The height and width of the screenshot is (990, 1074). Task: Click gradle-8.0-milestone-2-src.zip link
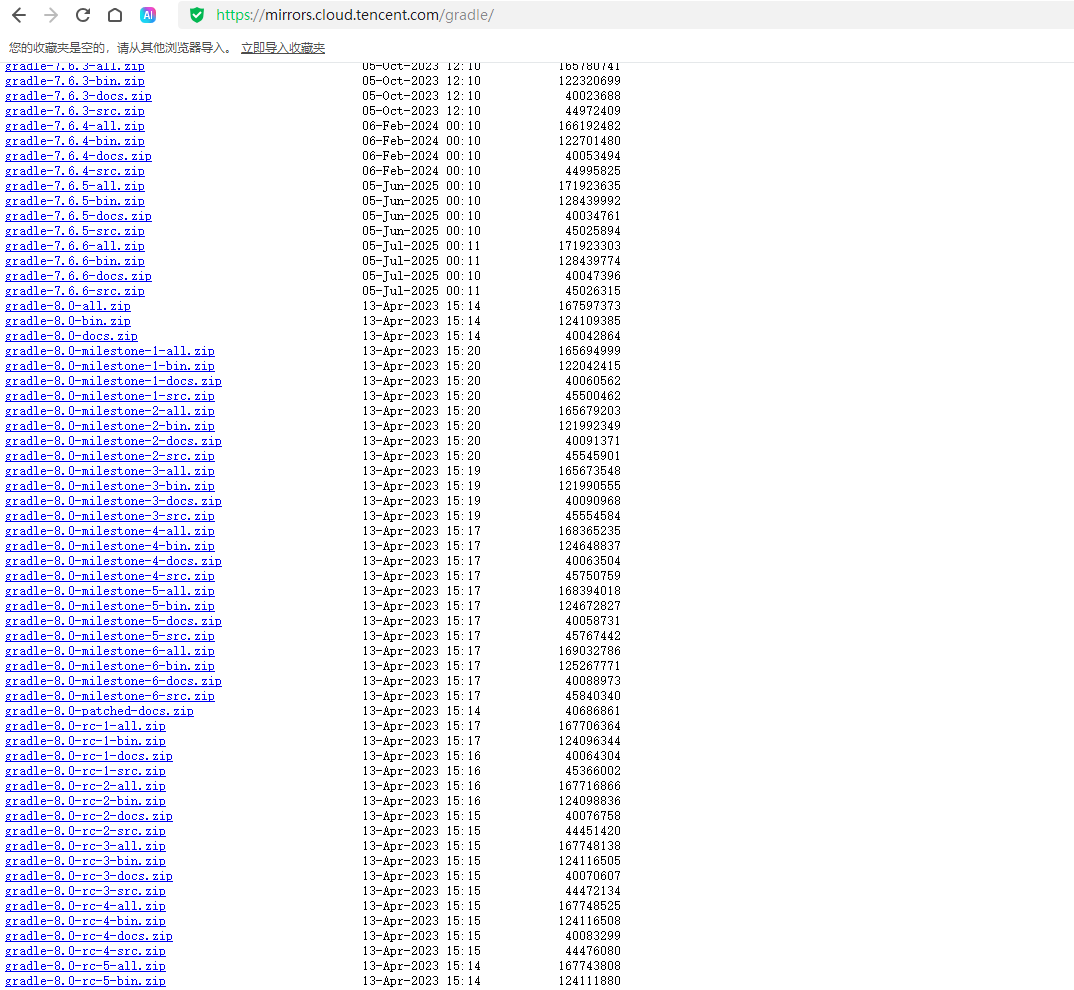[110, 456]
